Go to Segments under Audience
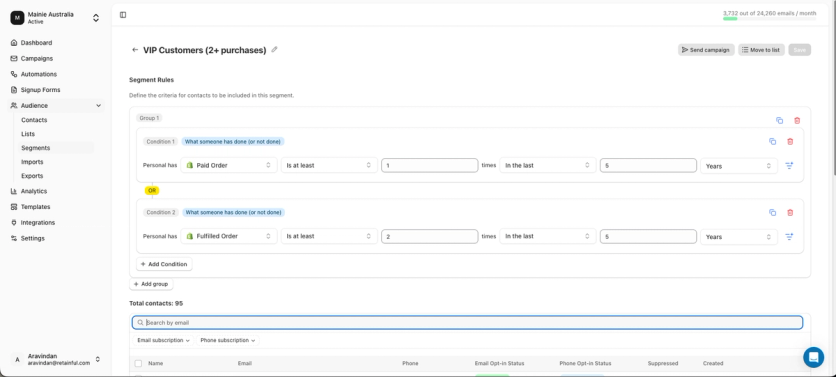Viewport: 836px width, 377px height. [36, 148]
